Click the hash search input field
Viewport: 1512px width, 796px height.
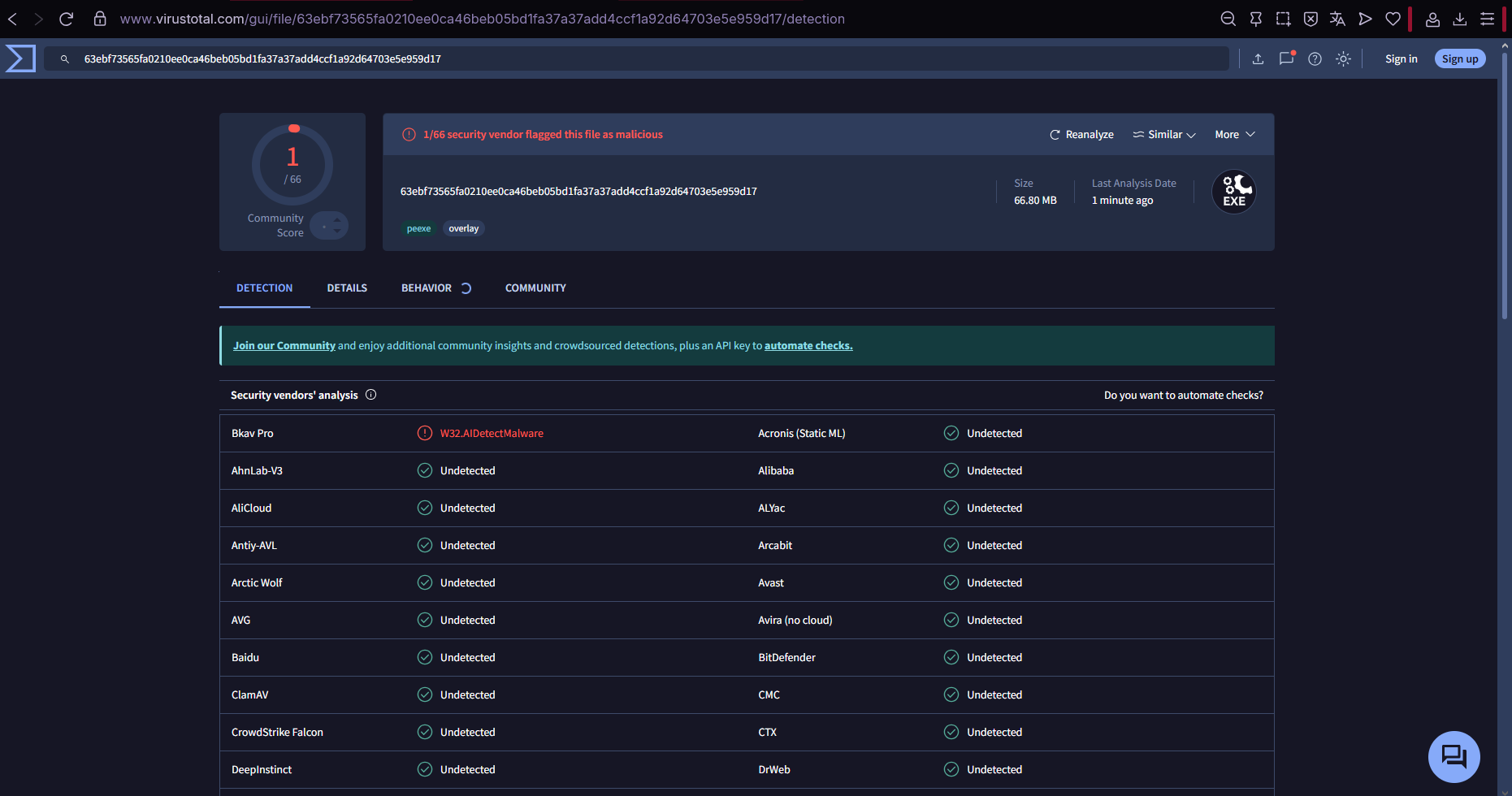tap(637, 58)
